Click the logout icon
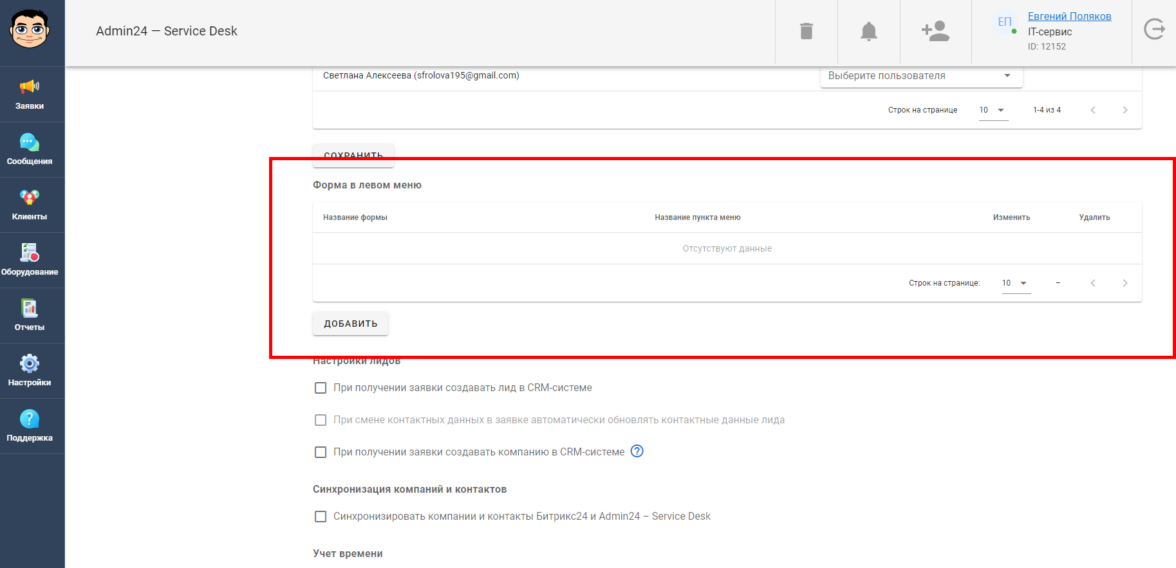The height and width of the screenshot is (568, 1176). coord(1153,31)
